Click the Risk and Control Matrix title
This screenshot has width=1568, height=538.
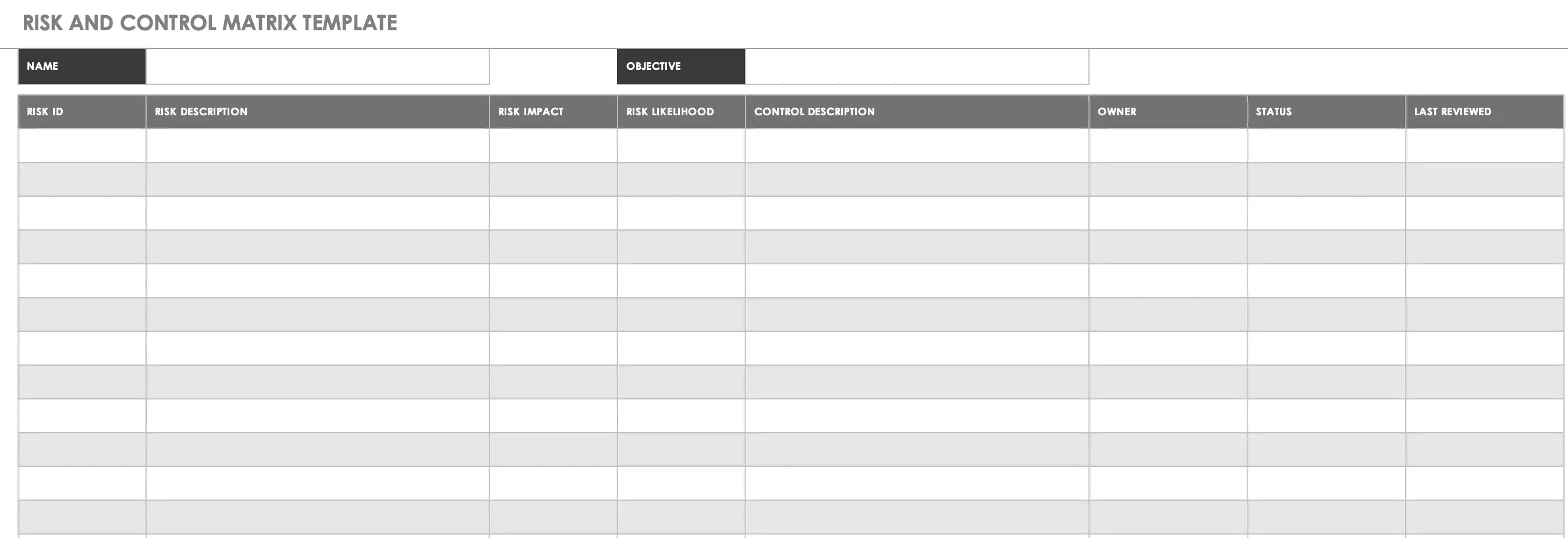tap(210, 23)
